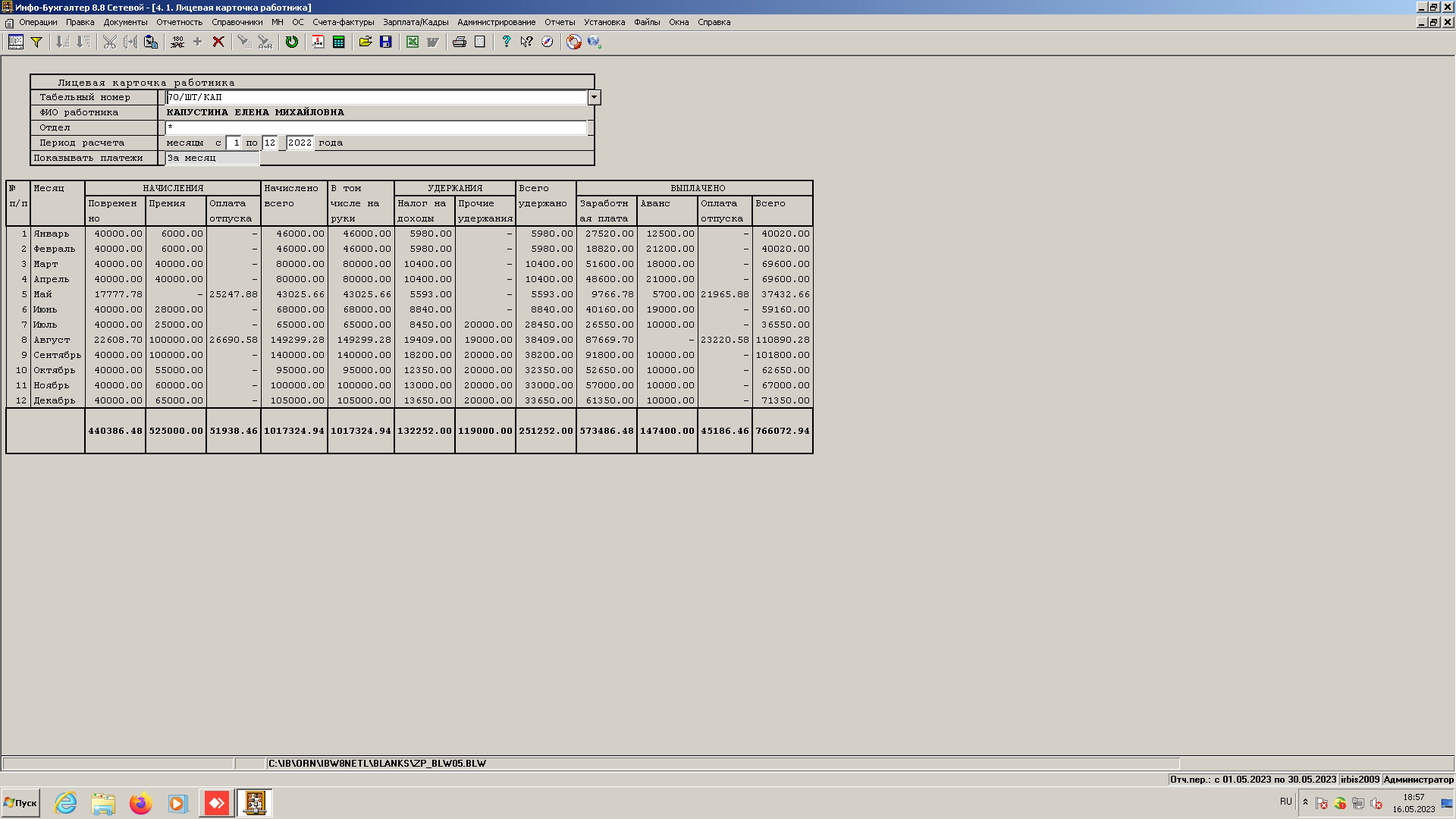This screenshot has width=1456, height=819.
Task: Click the Word export icon
Action: tap(433, 42)
